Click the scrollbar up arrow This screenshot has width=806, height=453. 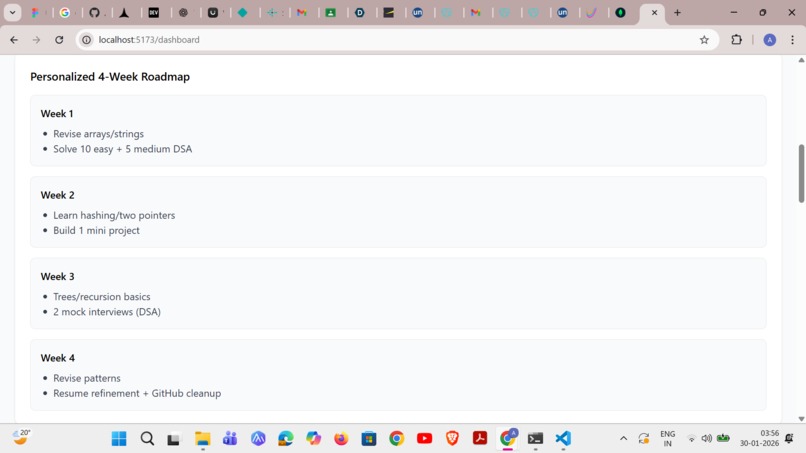[801, 60]
